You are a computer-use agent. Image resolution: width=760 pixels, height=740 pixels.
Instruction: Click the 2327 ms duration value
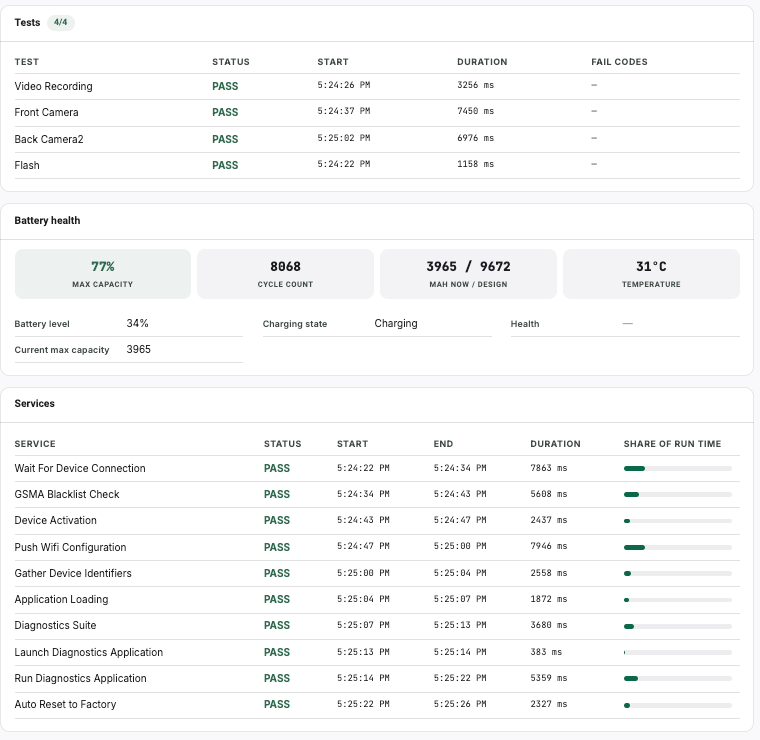(549, 704)
